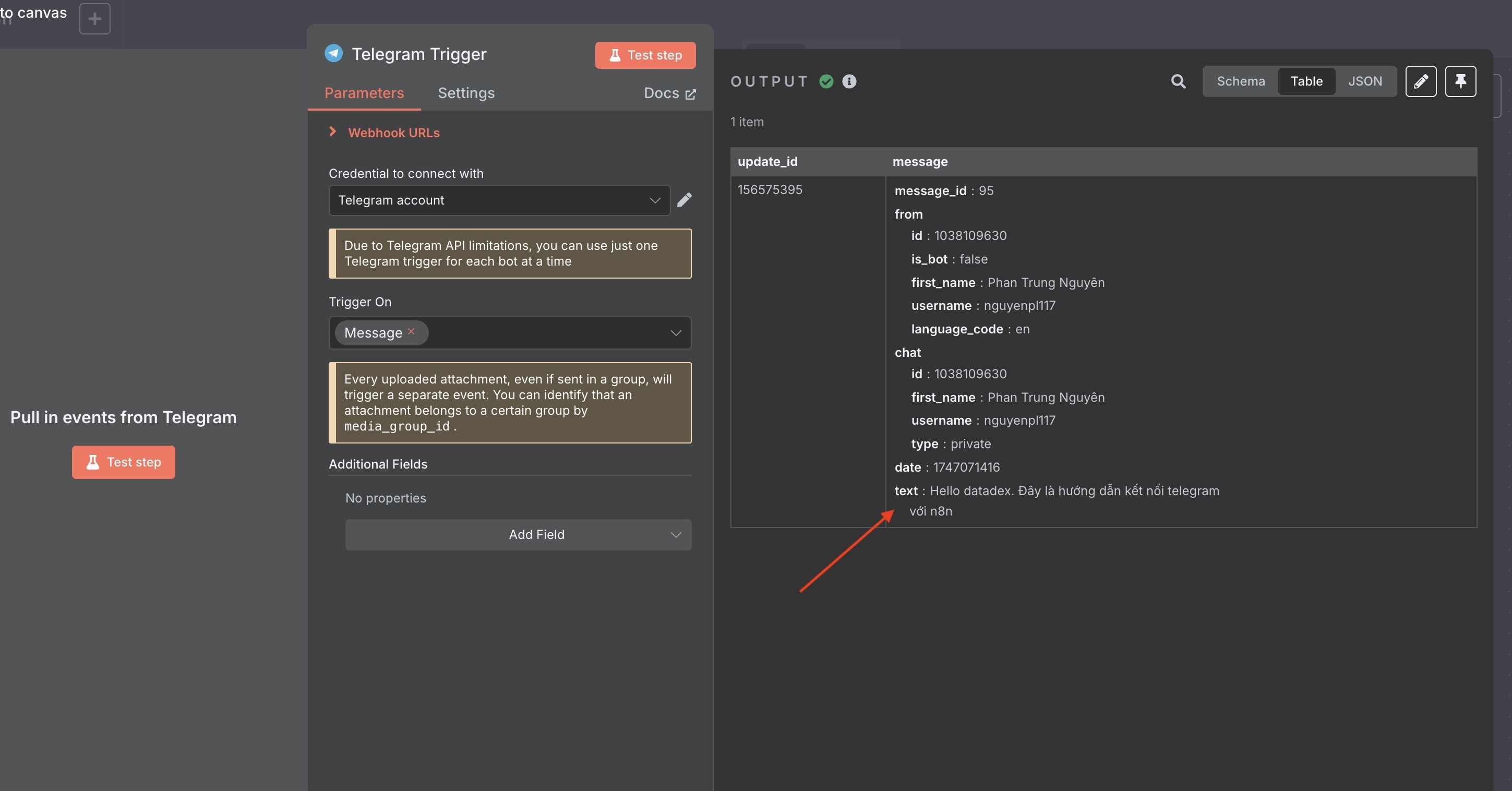Open the Docs external link
This screenshot has width=1512, height=791.
click(669, 93)
